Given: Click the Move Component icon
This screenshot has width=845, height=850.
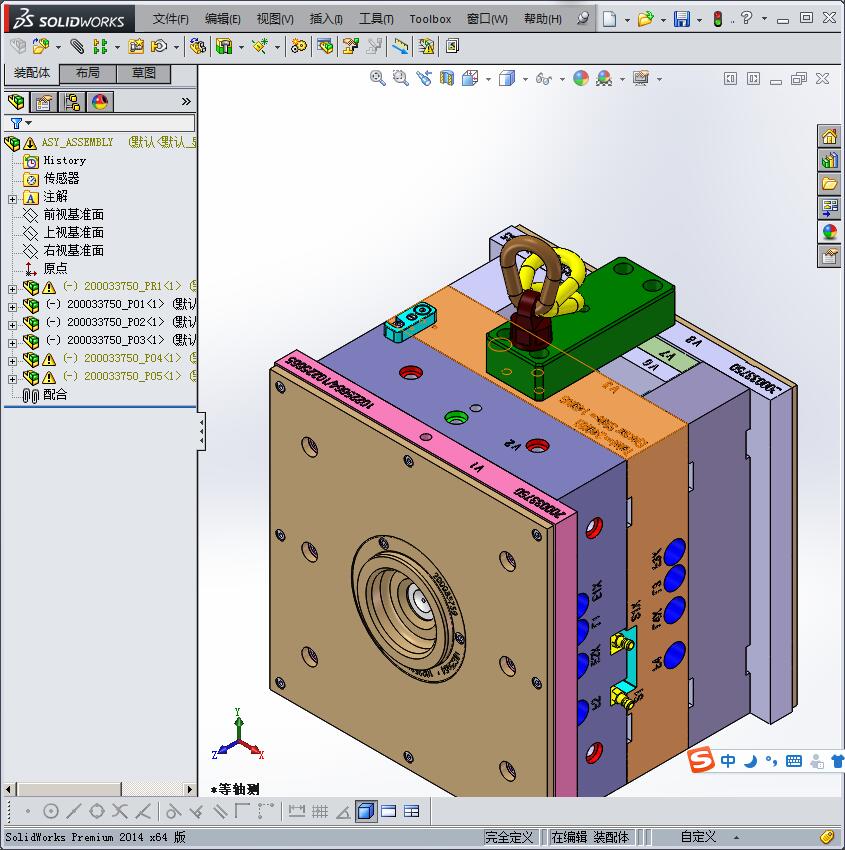Looking at the screenshot, I should click(159, 47).
